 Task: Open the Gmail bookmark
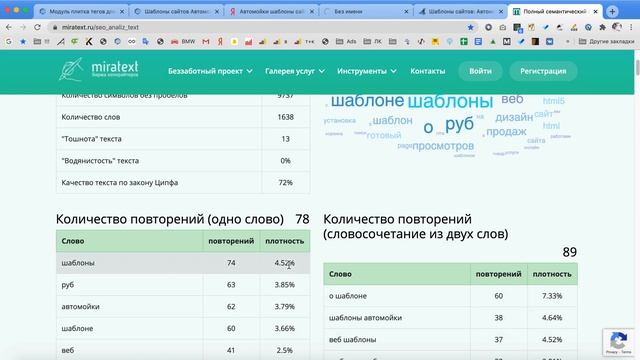pos(206,42)
